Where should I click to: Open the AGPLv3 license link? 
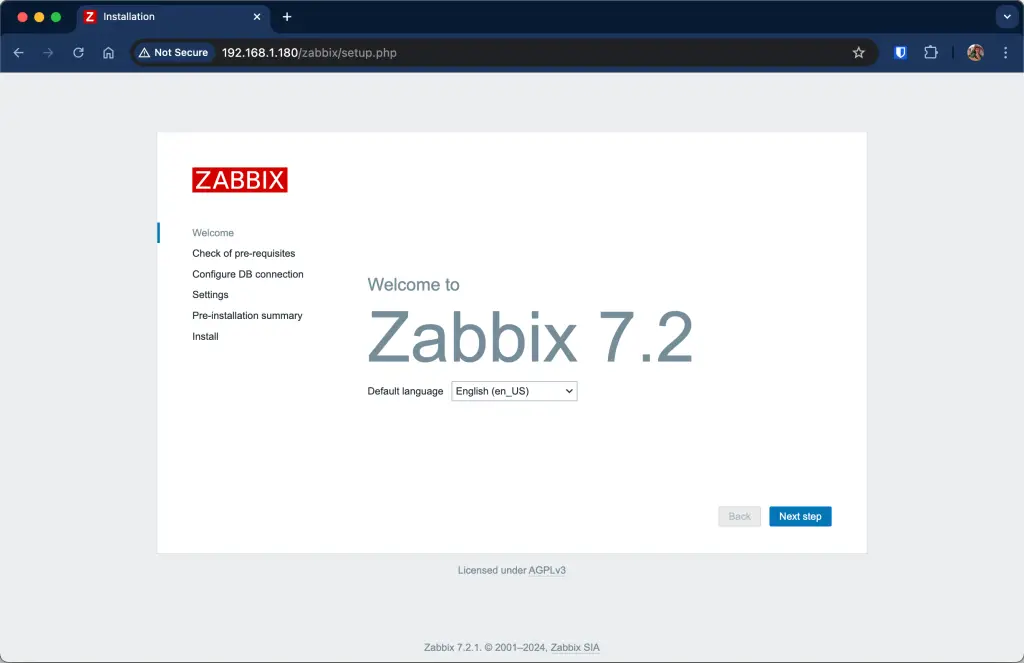[x=546, y=570]
